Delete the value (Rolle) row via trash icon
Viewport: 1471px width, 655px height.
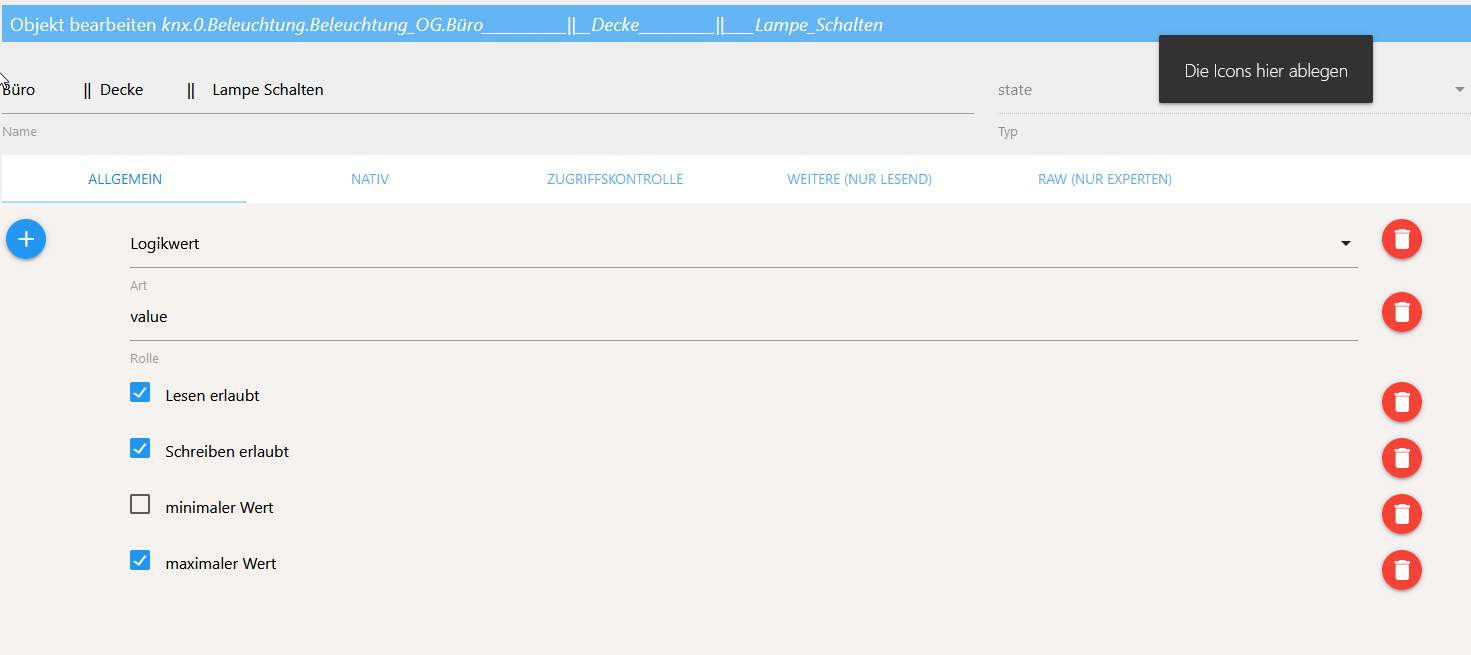[x=1402, y=312]
